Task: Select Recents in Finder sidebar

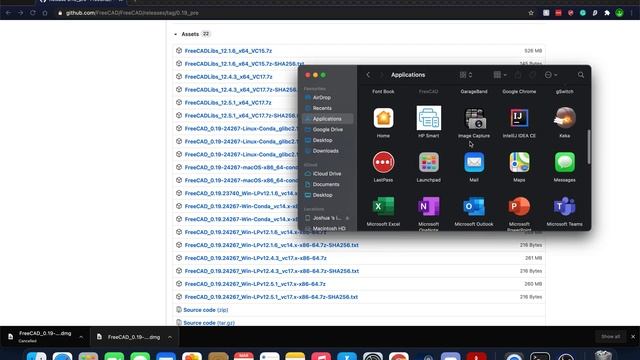Action: [322, 108]
